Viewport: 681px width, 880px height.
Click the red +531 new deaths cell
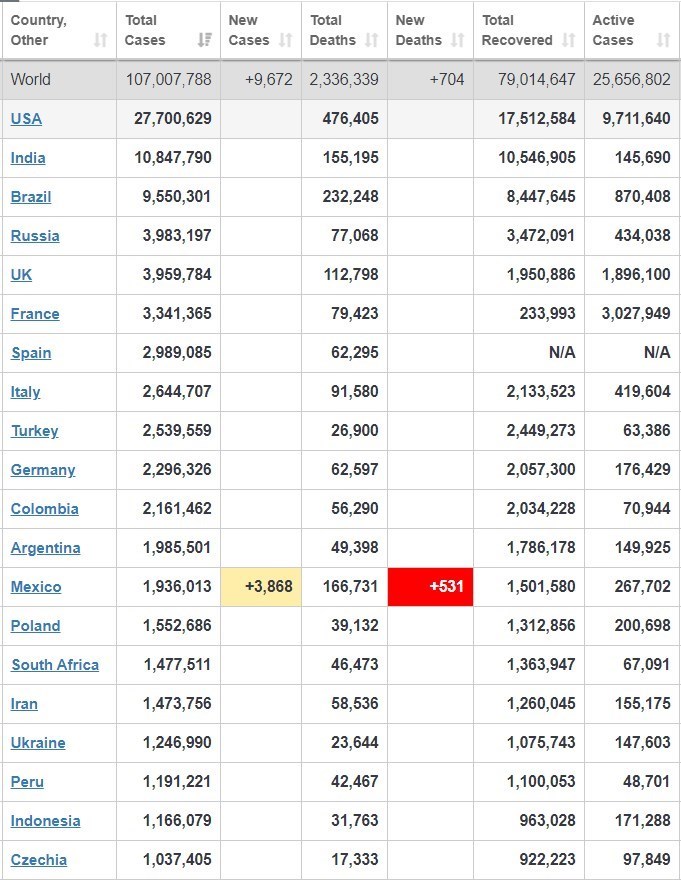[x=430, y=587]
